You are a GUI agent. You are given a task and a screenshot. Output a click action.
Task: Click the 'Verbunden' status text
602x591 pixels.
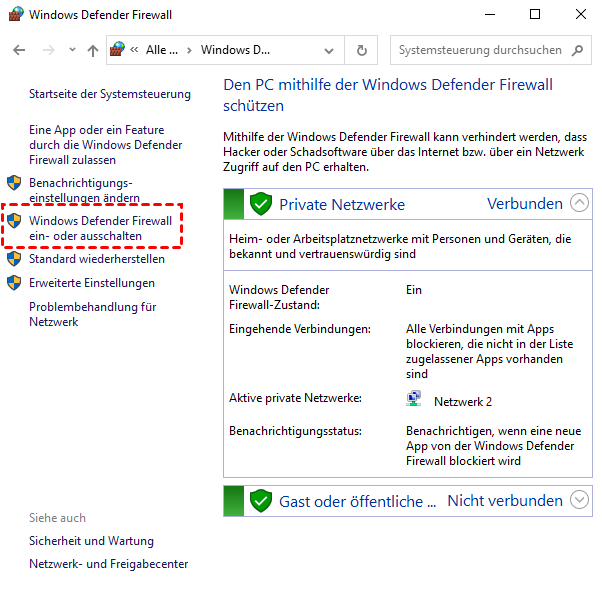coord(525,204)
